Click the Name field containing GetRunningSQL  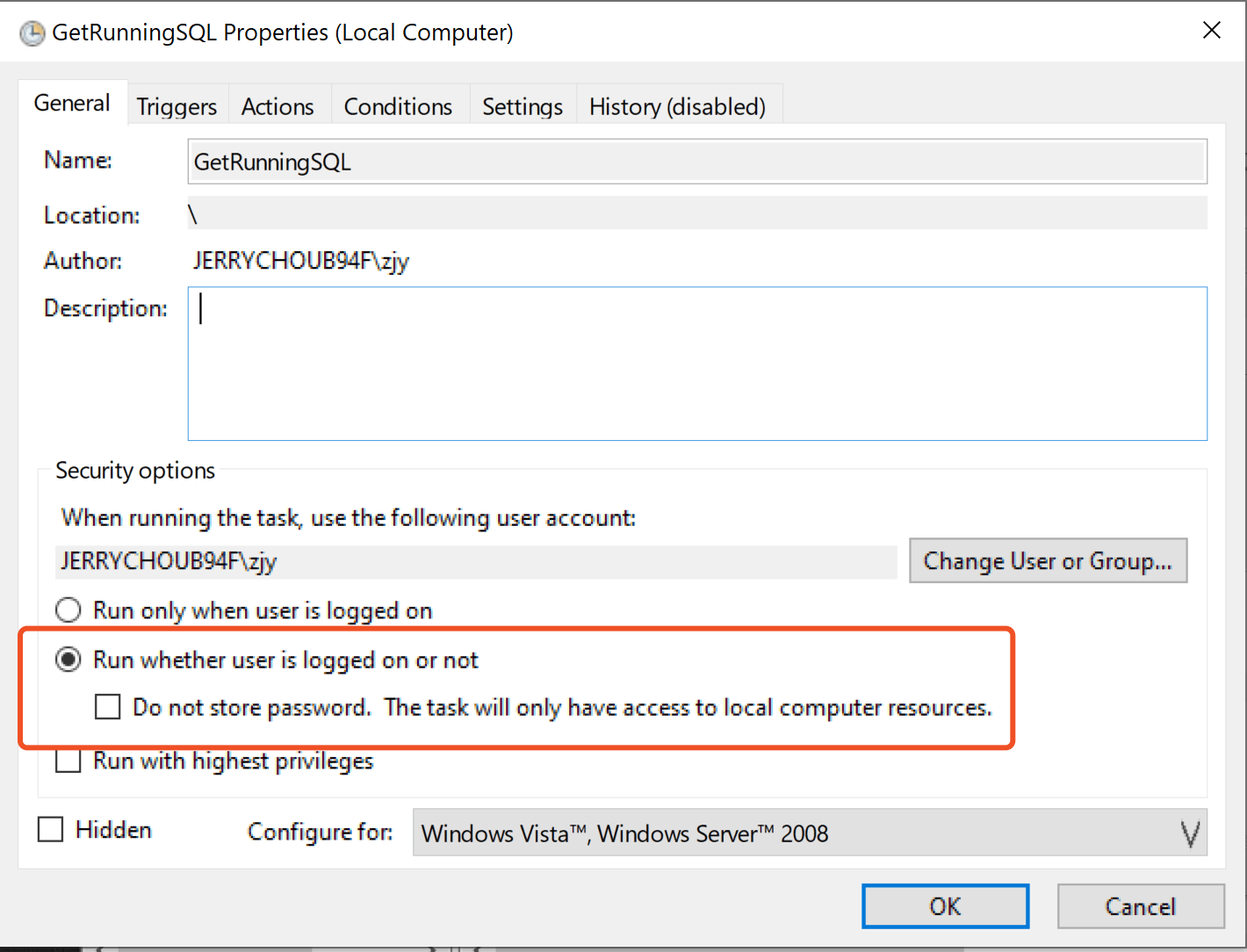696,162
